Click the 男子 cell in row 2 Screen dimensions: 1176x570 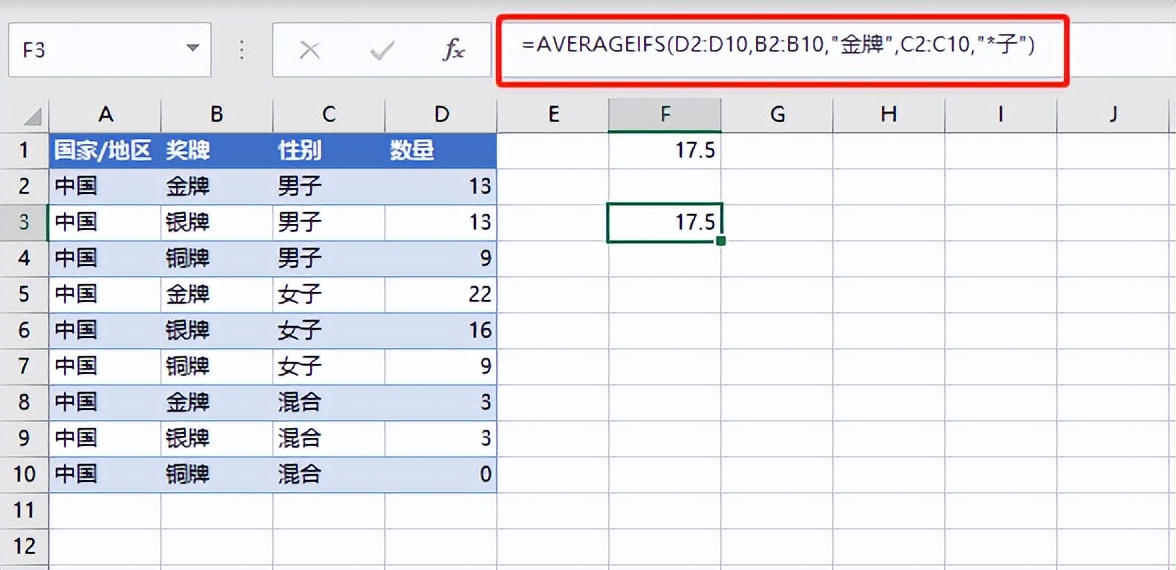pos(328,187)
